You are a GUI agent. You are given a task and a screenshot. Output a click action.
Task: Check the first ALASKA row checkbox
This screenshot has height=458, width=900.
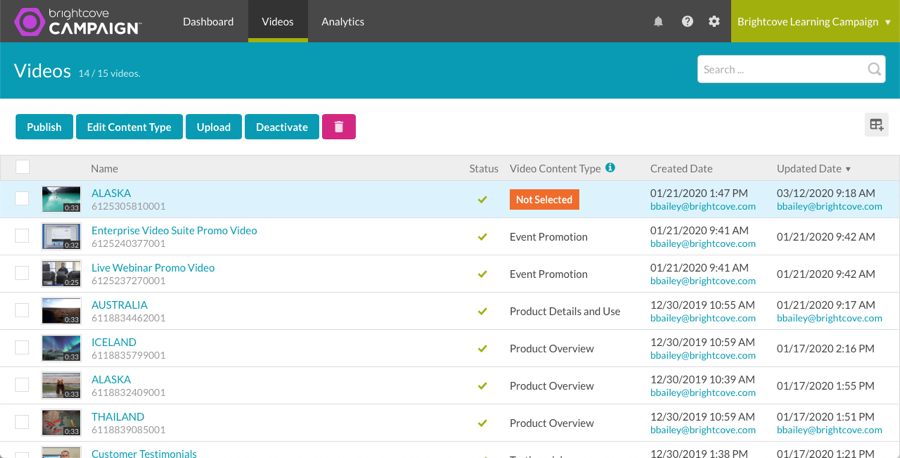[x=22, y=199]
